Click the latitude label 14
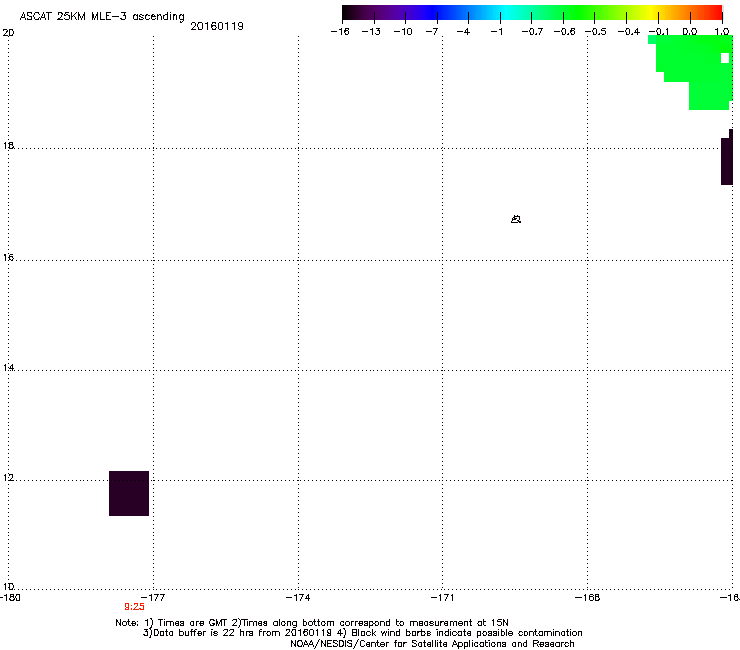Image resolution: width=740 pixels, height=650 pixels. (x=8, y=368)
